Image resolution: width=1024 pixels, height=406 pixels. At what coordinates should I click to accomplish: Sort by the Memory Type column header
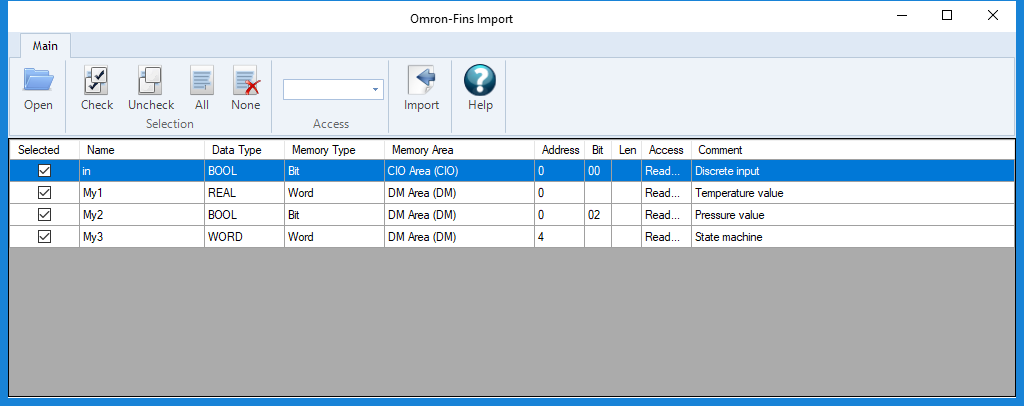pos(334,149)
